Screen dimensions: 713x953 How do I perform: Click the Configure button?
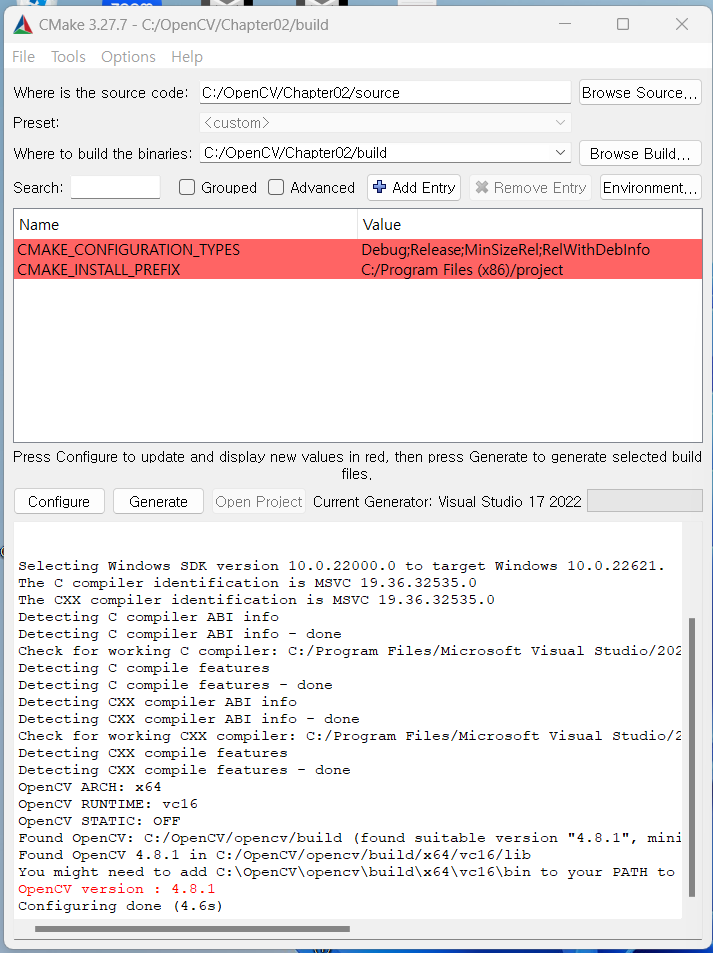coord(59,501)
